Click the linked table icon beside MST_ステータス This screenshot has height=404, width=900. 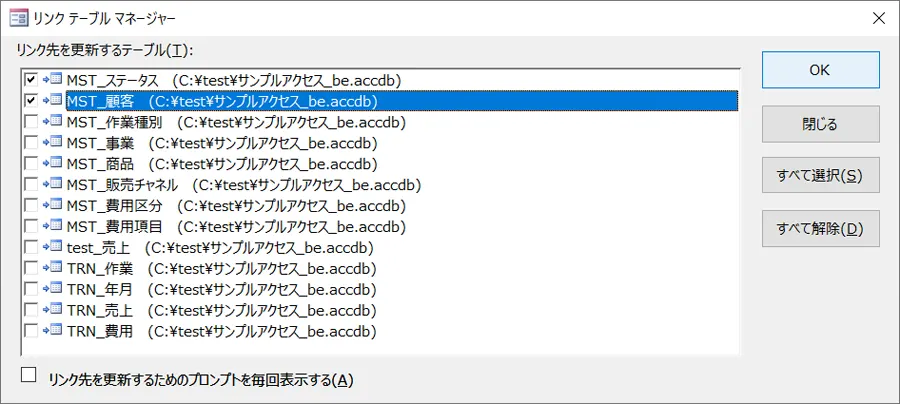pyautogui.click(x=52, y=79)
